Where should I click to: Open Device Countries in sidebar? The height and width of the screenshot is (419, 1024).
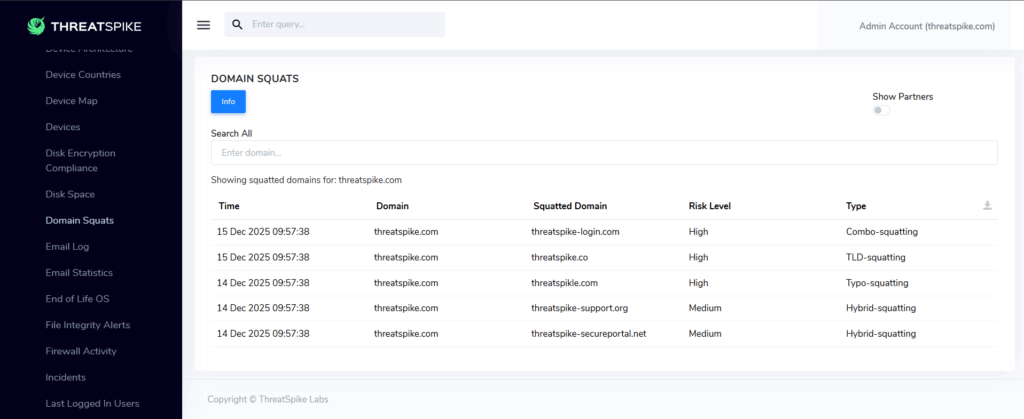[83, 75]
